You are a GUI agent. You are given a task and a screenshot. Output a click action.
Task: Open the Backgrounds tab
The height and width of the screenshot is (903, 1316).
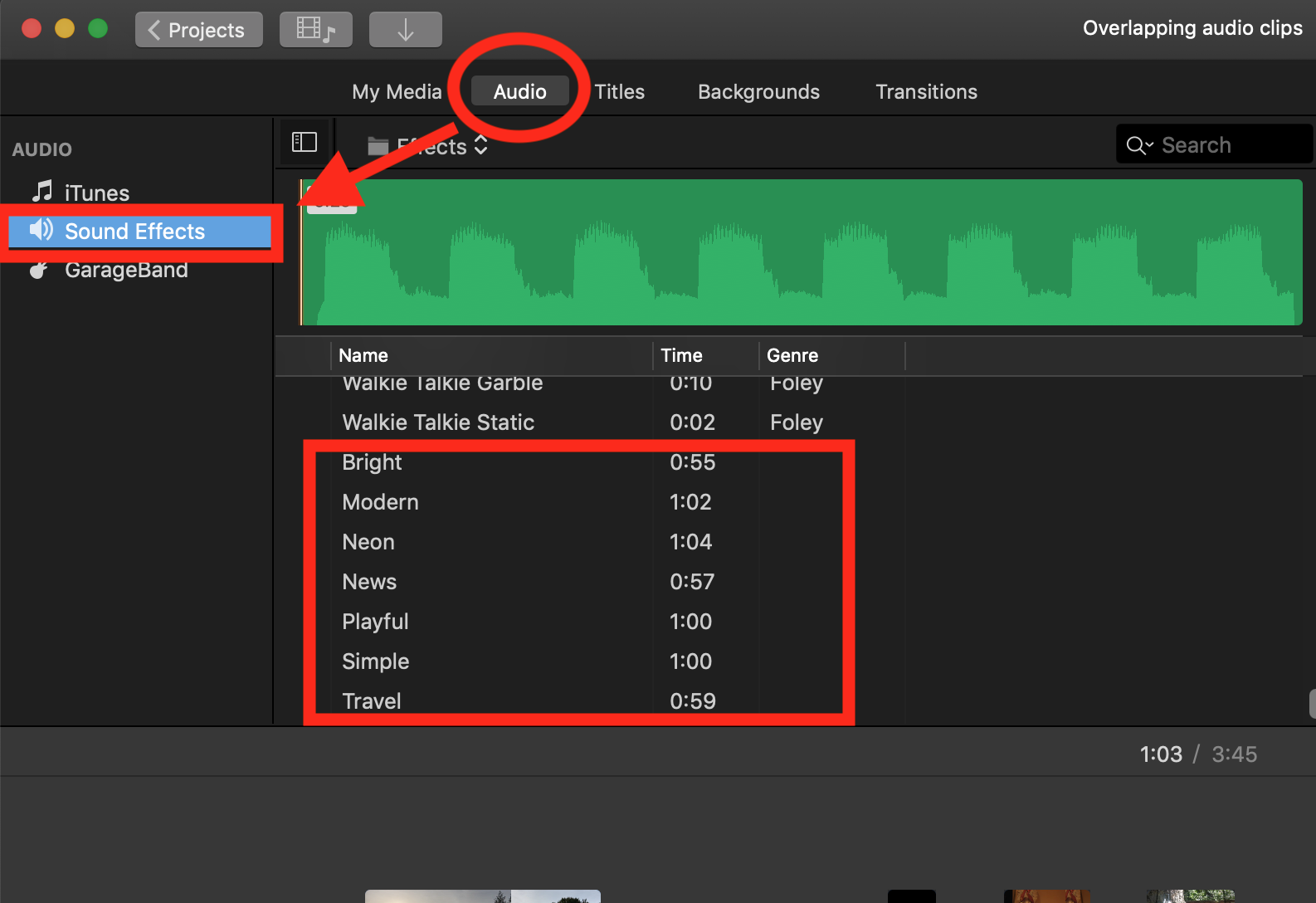(x=759, y=92)
